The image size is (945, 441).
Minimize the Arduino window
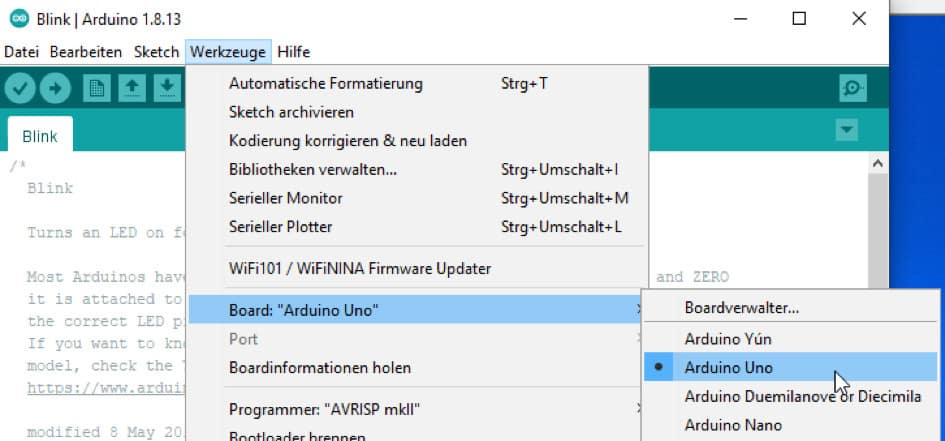click(741, 19)
